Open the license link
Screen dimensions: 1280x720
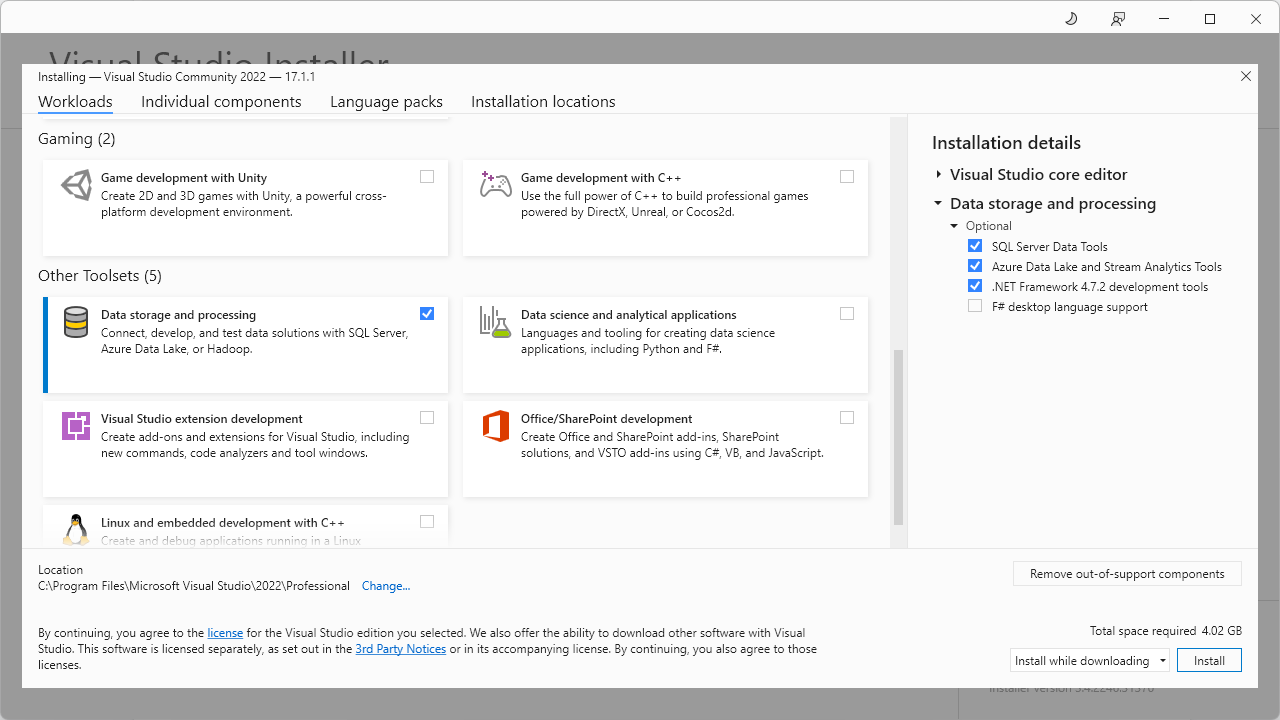pyautogui.click(x=225, y=633)
